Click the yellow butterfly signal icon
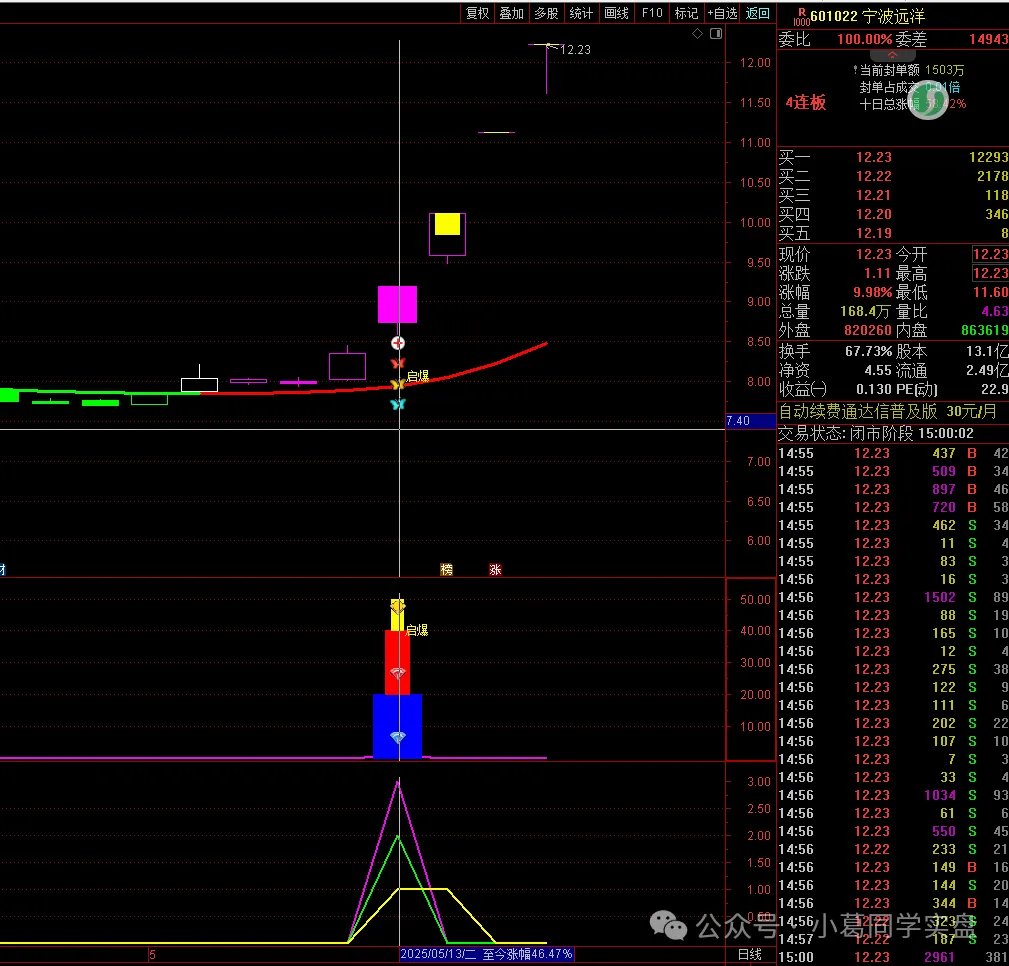 [x=398, y=384]
